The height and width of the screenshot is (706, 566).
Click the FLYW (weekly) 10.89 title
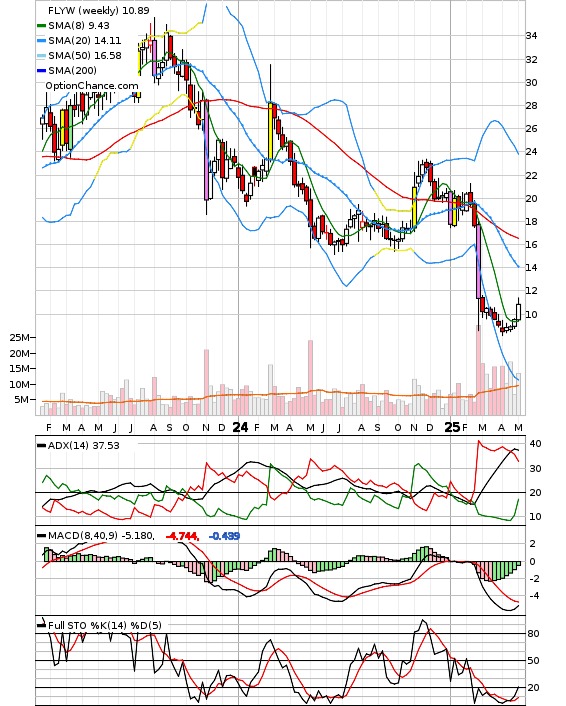99,10
